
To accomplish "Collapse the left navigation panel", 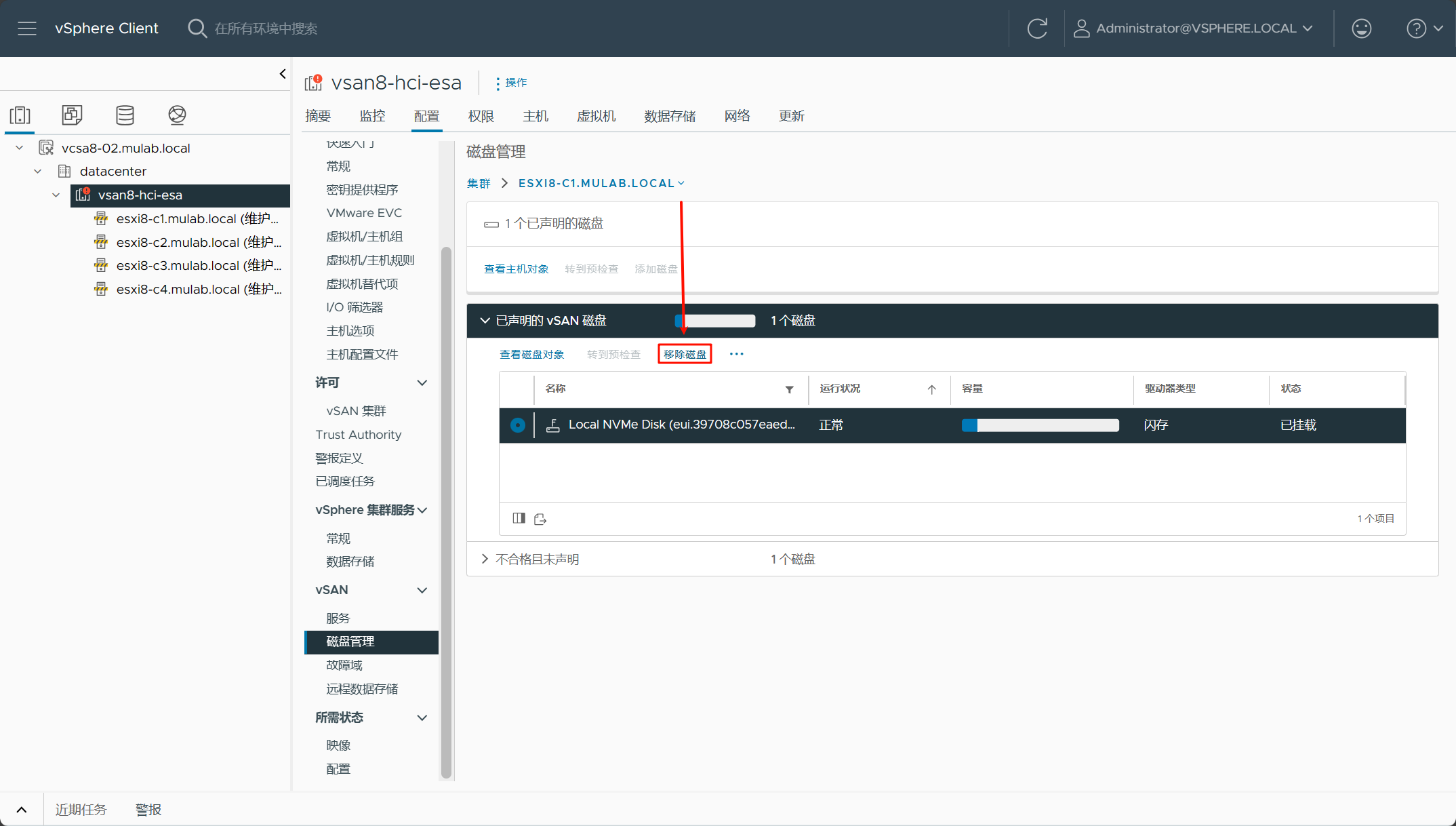I will point(283,74).
